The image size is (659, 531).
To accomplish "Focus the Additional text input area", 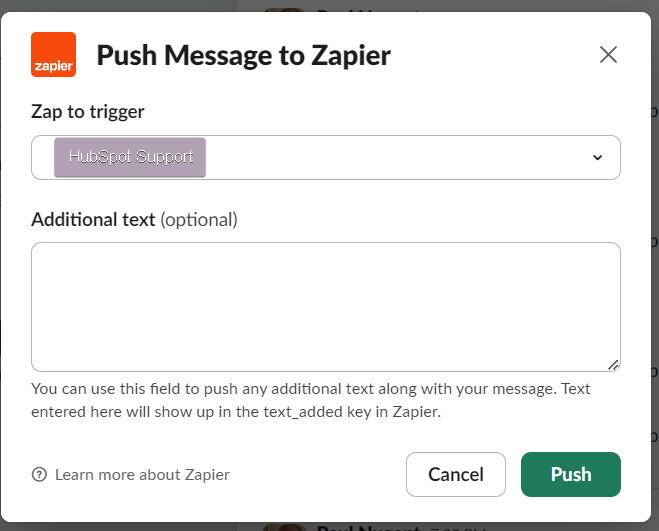I will [x=325, y=306].
